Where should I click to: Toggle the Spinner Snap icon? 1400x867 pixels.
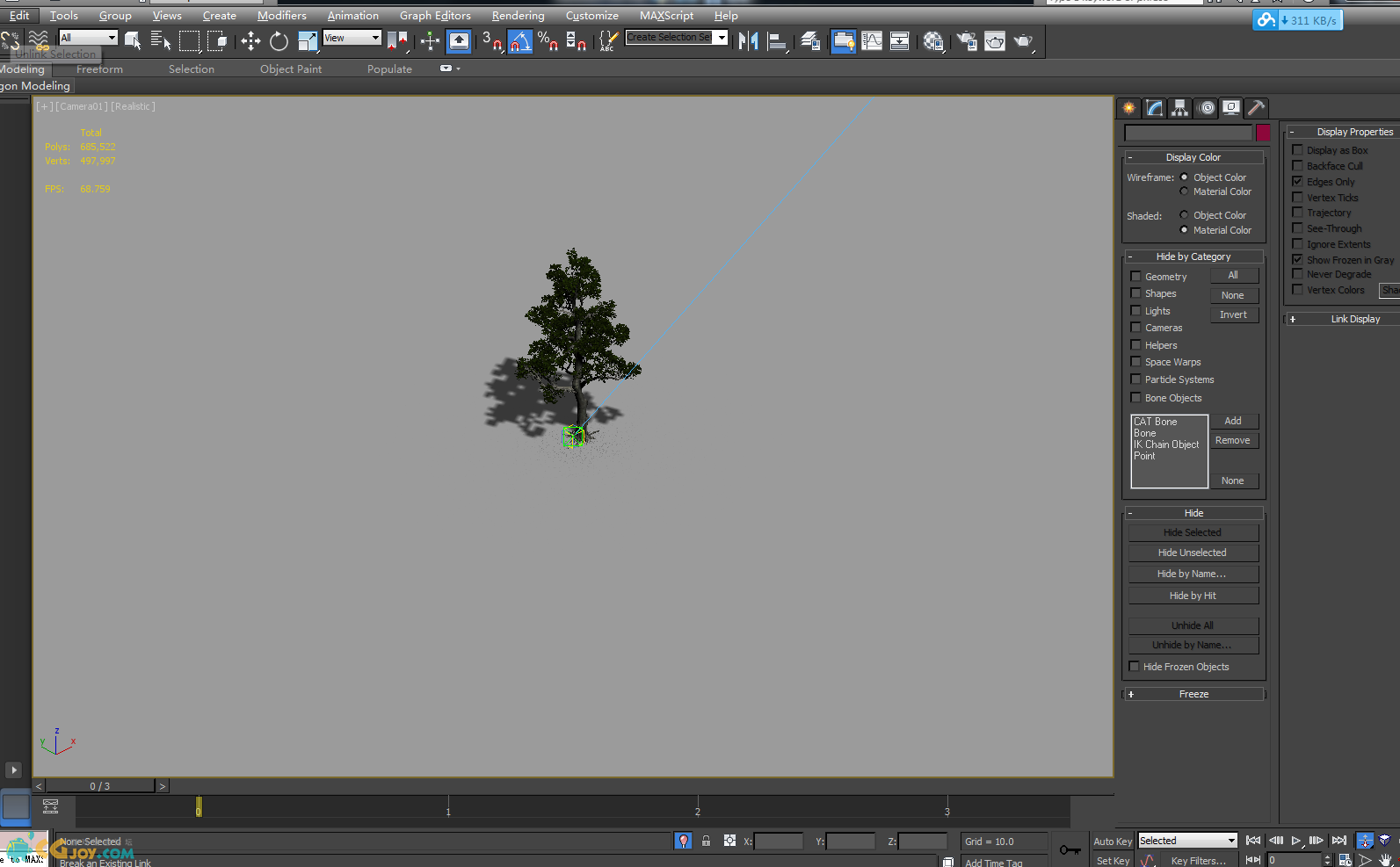[577, 40]
